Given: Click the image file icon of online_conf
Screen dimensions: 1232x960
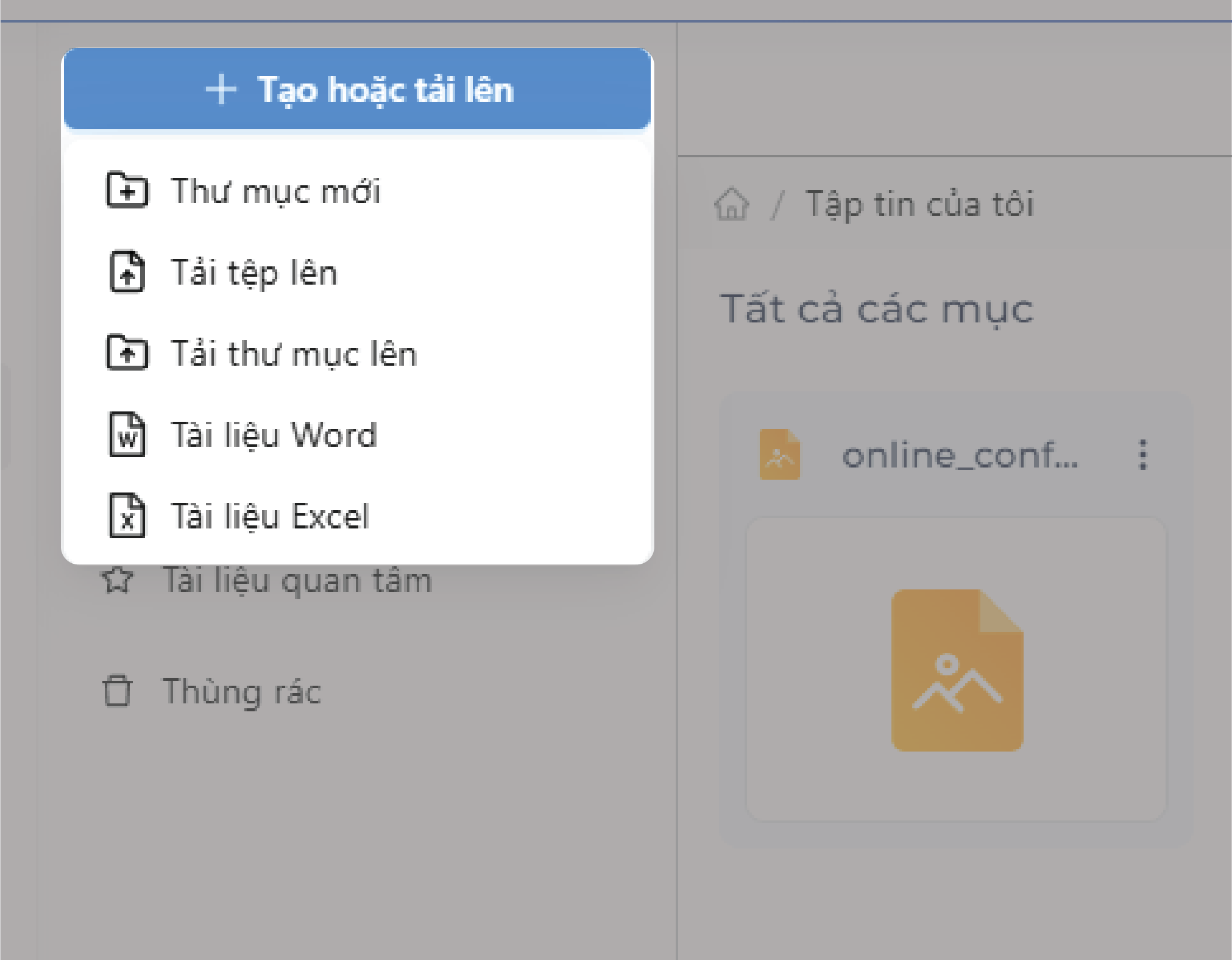Looking at the screenshot, I should [779, 455].
